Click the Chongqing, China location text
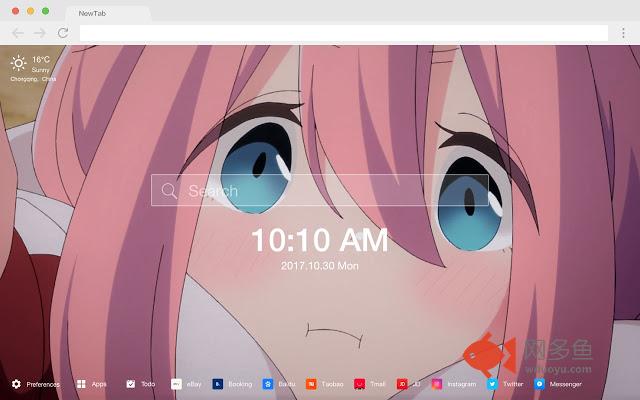The width and height of the screenshot is (640, 400). pos(33,79)
